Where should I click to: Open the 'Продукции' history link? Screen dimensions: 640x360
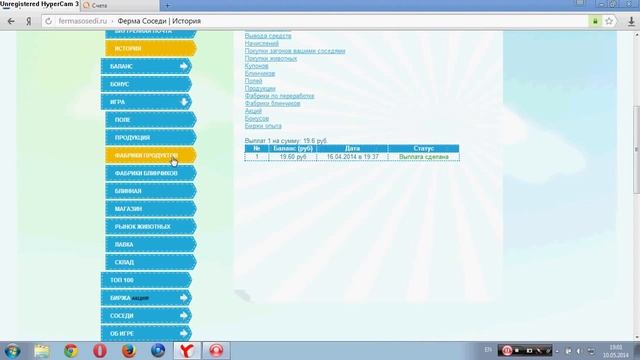(260, 88)
